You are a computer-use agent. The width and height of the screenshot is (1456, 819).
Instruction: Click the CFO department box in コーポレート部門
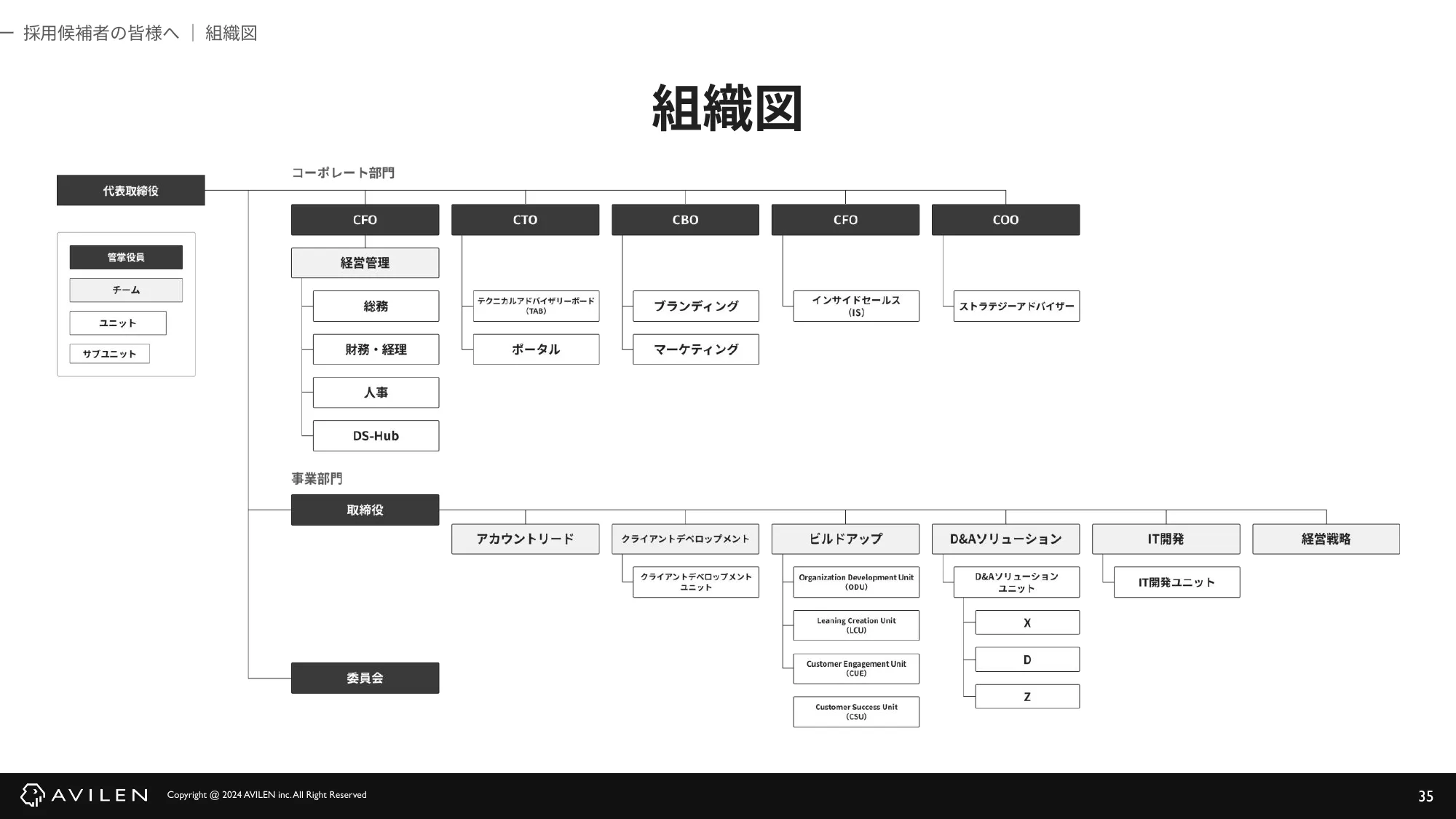364,219
